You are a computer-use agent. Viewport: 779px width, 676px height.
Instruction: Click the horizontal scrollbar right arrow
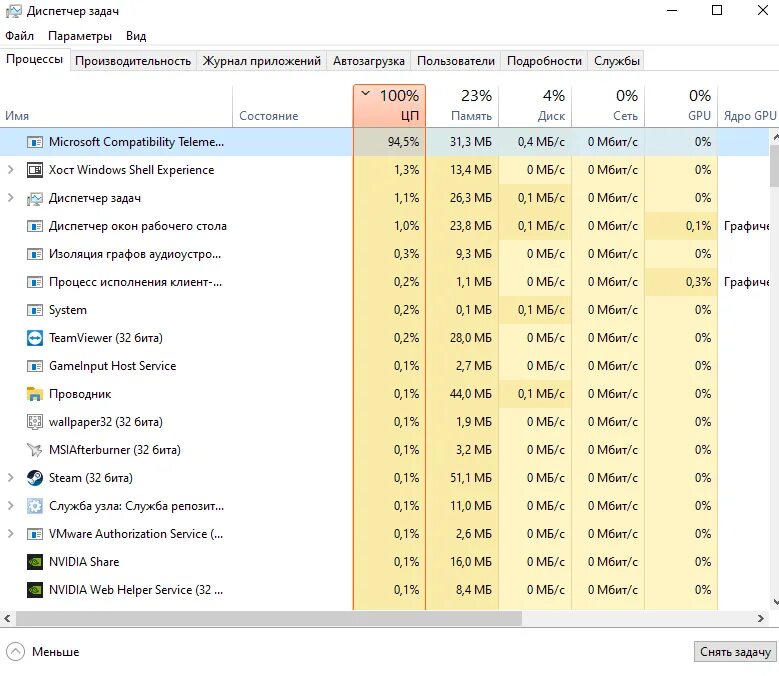(761, 618)
